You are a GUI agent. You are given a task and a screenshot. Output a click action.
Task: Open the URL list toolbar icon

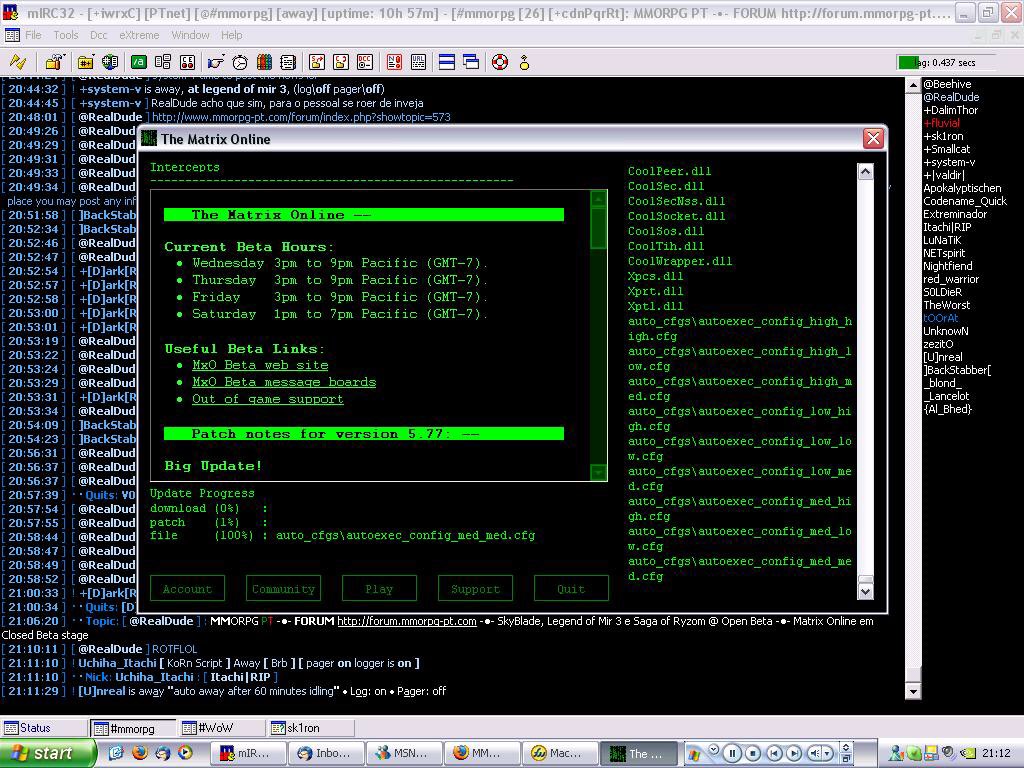click(x=418, y=62)
